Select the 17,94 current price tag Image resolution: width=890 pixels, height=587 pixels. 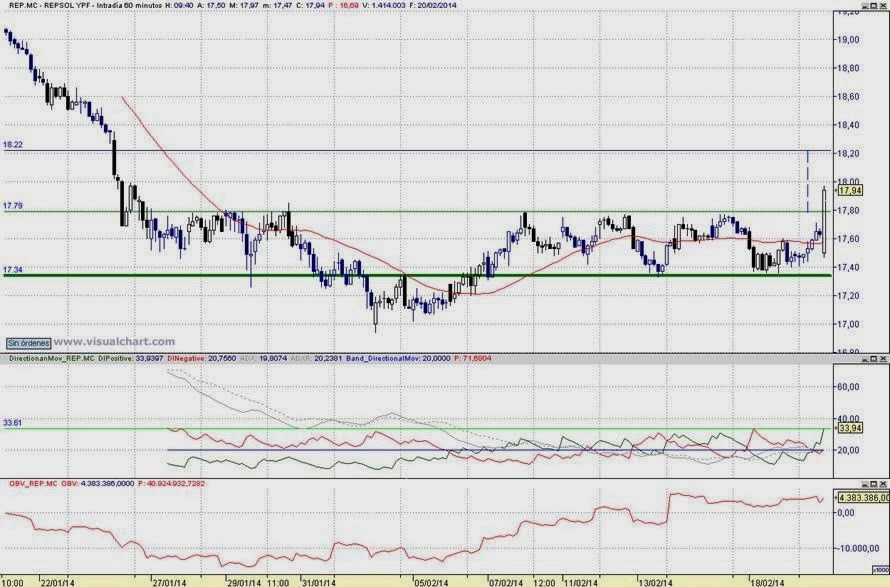(x=850, y=191)
